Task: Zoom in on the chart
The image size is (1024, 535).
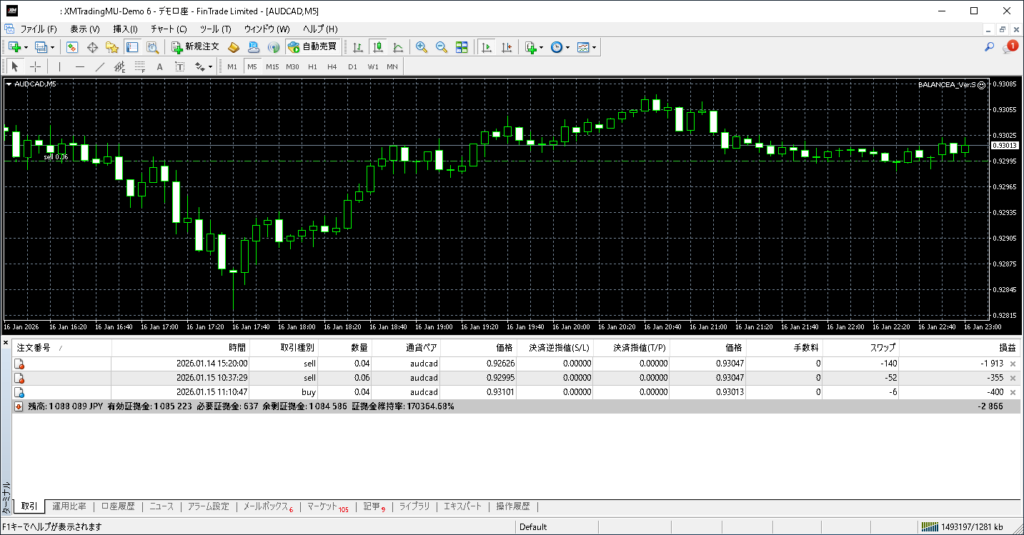Action: [422, 47]
